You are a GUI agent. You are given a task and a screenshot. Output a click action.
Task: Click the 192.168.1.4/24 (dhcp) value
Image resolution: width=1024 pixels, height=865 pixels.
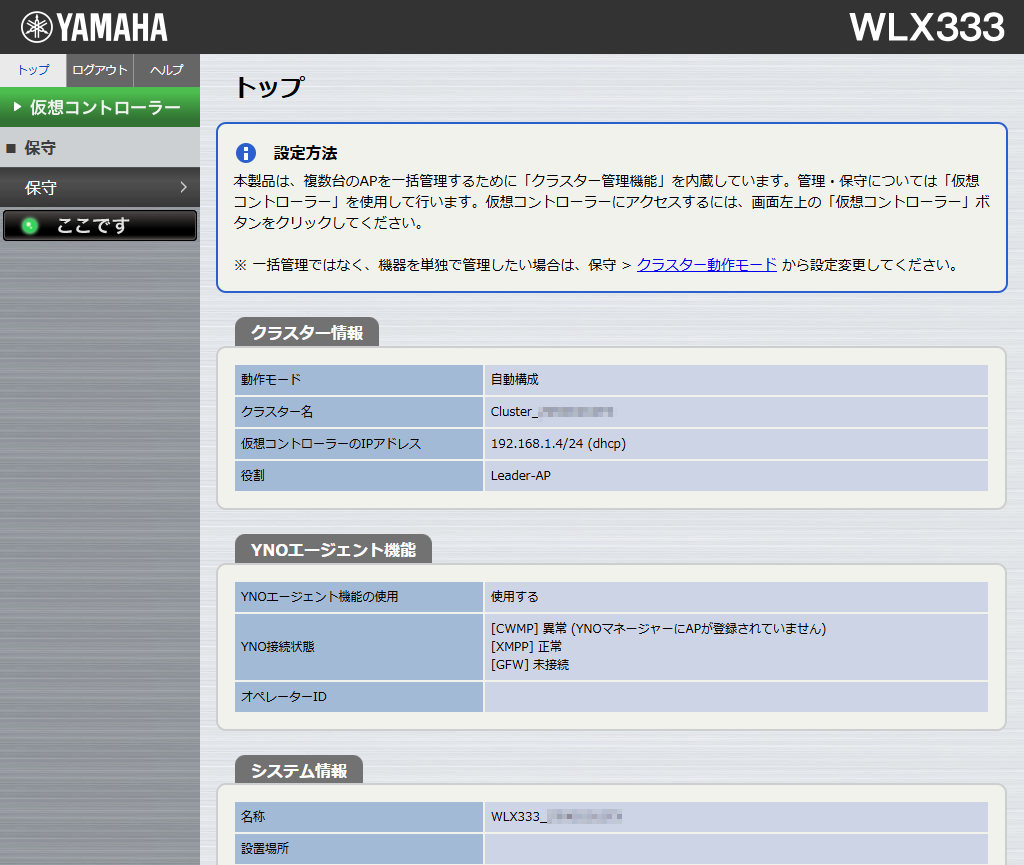coord(558,443)
